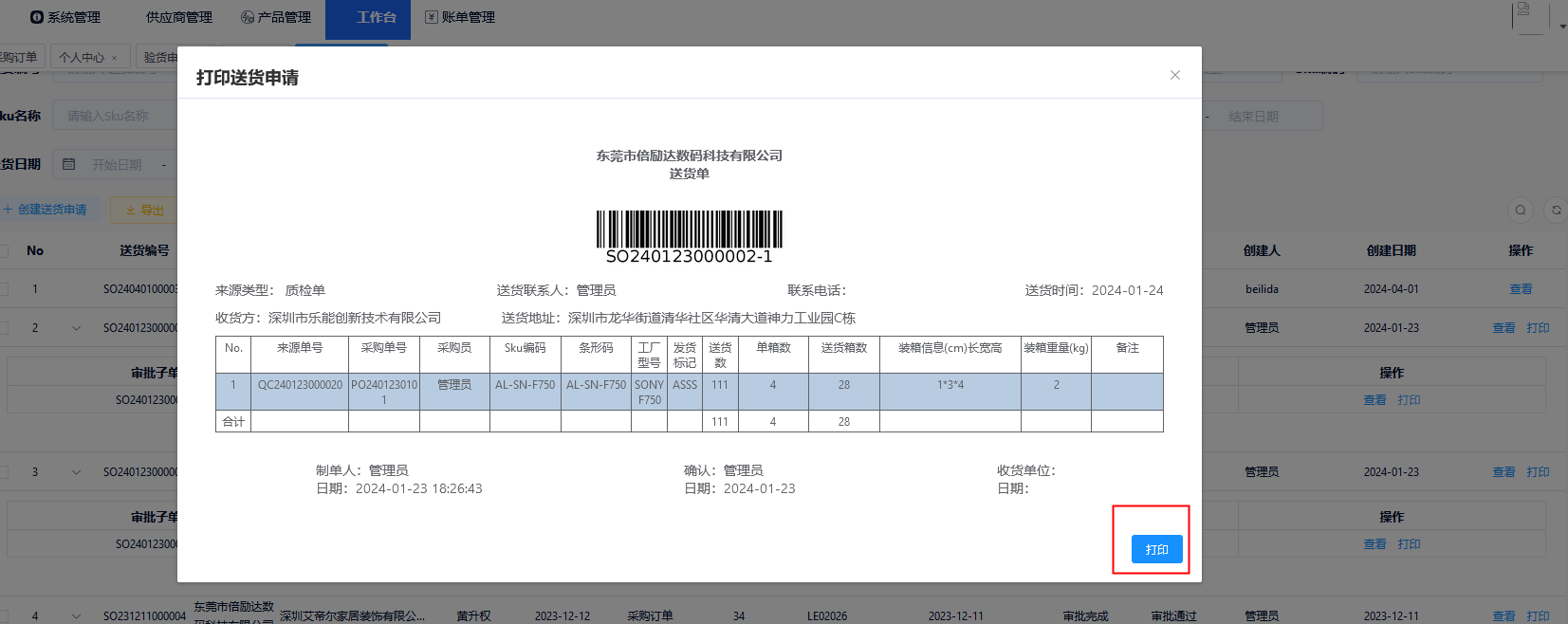Close the 打印送货申请 dialog with the X

coord(1175,75)
